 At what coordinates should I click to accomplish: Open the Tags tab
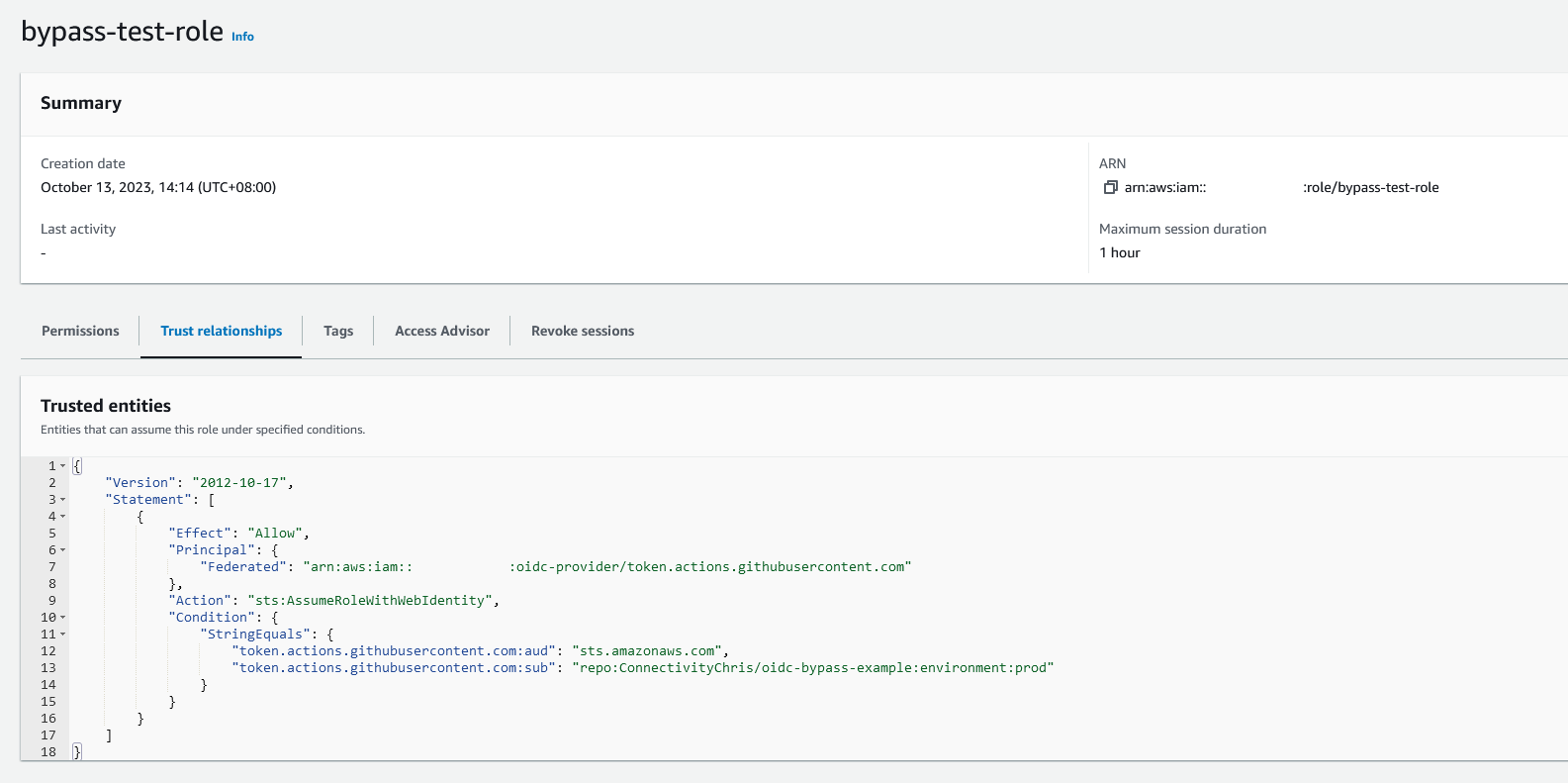tap(338, 331)
